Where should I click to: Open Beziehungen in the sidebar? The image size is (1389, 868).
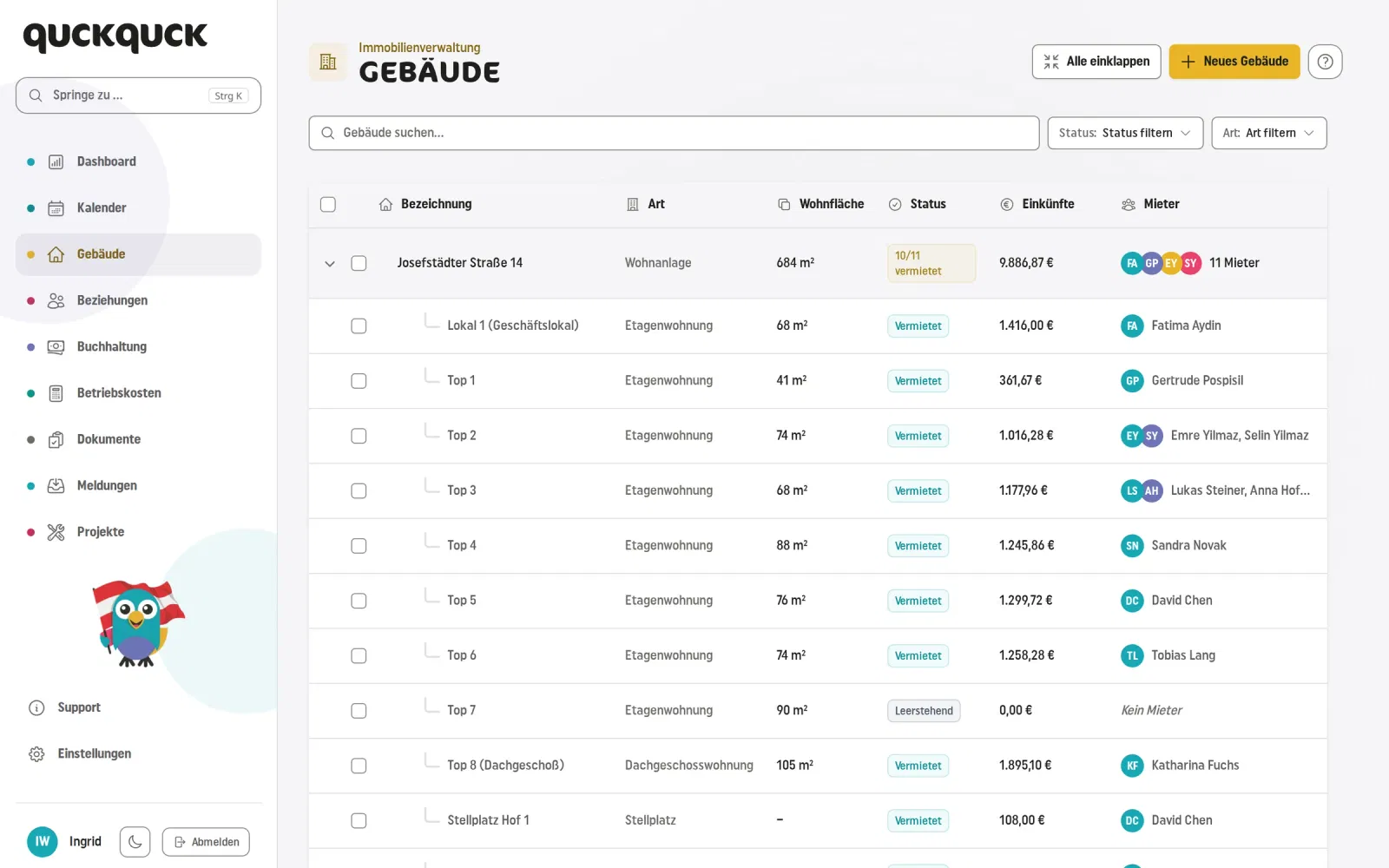click(138, 300)
